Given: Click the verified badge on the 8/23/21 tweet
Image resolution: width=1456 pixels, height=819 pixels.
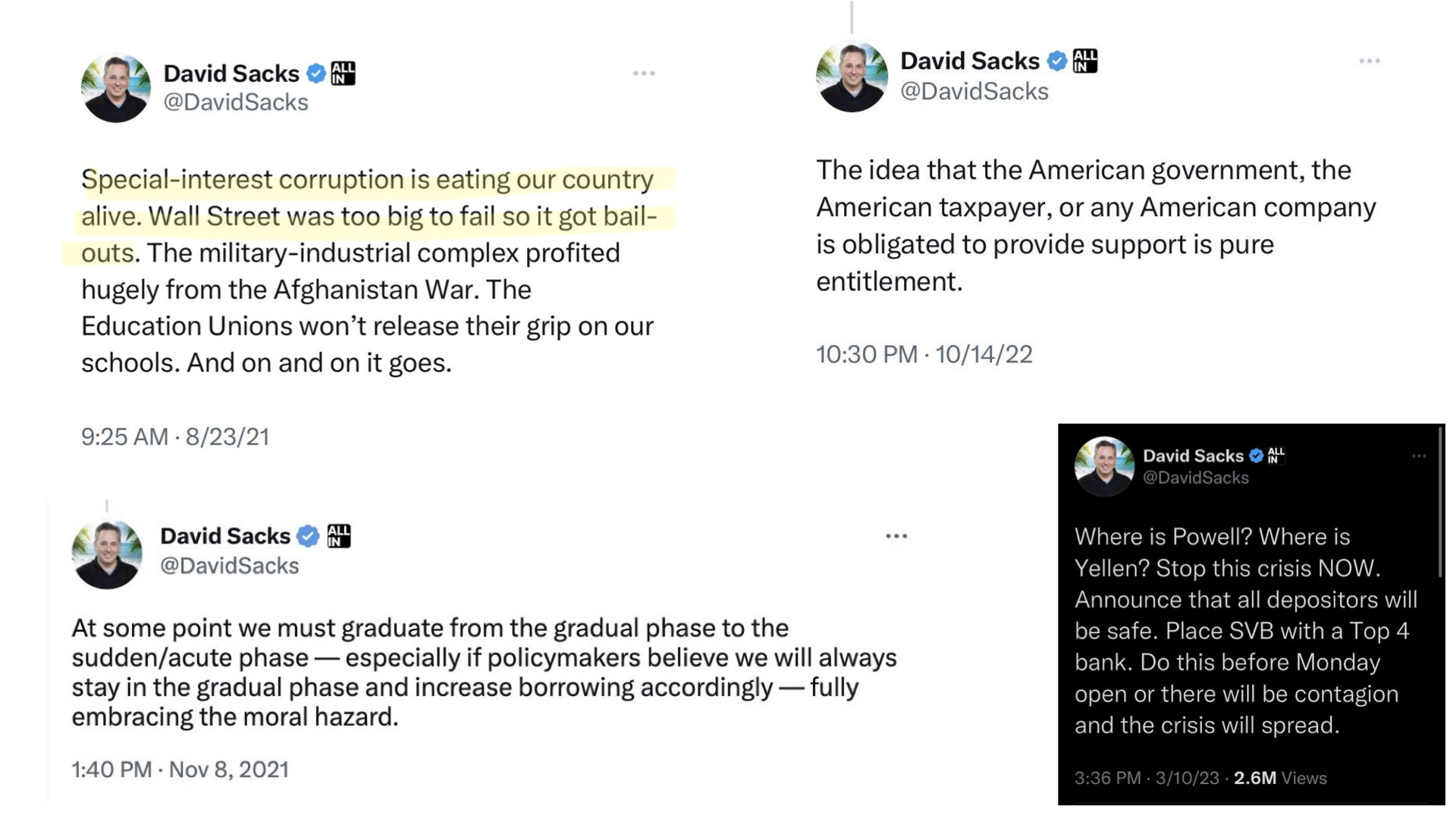Looking at the screenshot, I should [x=316, y=74].
